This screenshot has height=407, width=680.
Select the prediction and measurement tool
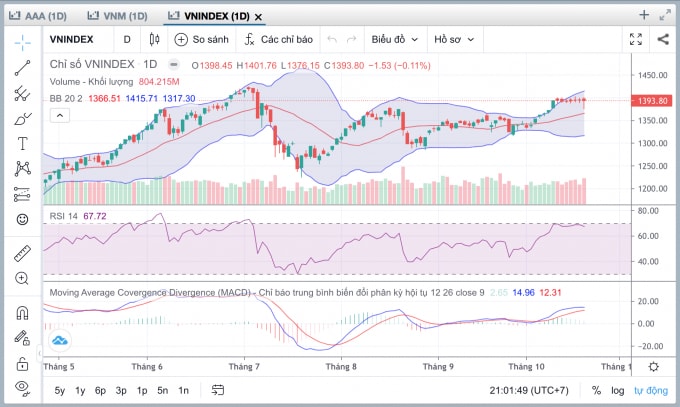23,194
